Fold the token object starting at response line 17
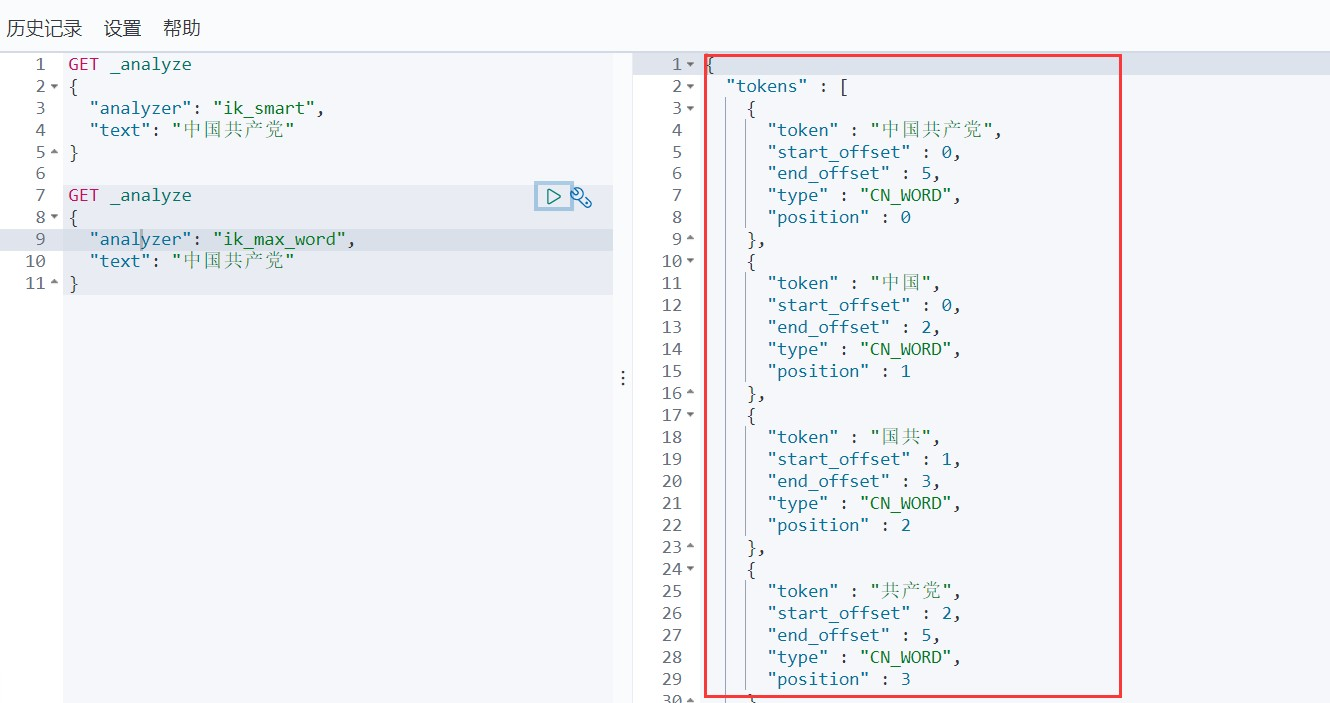1330x703 pixels. 690,416
